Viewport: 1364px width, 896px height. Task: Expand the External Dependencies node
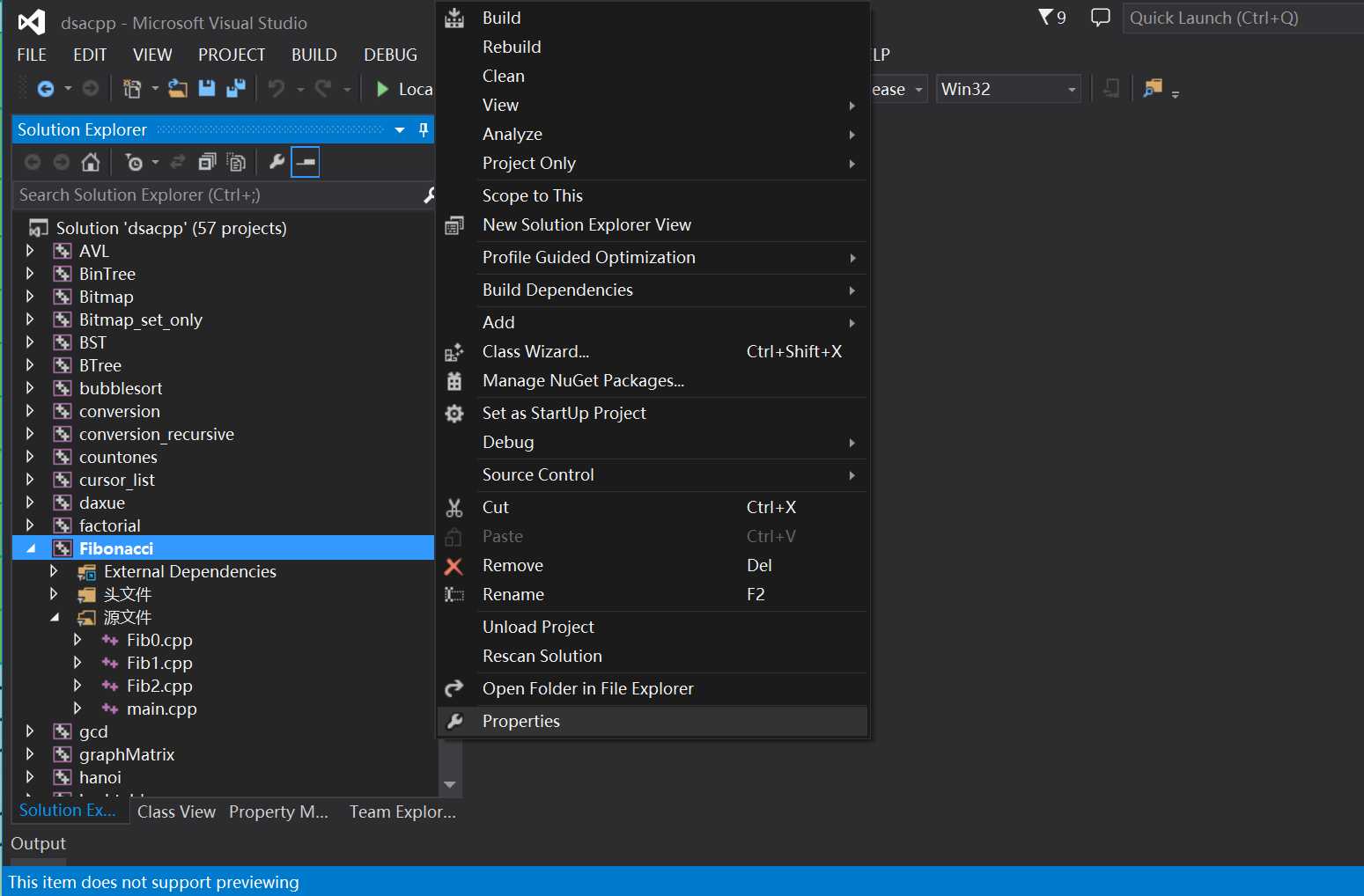(x=54, y=571)
